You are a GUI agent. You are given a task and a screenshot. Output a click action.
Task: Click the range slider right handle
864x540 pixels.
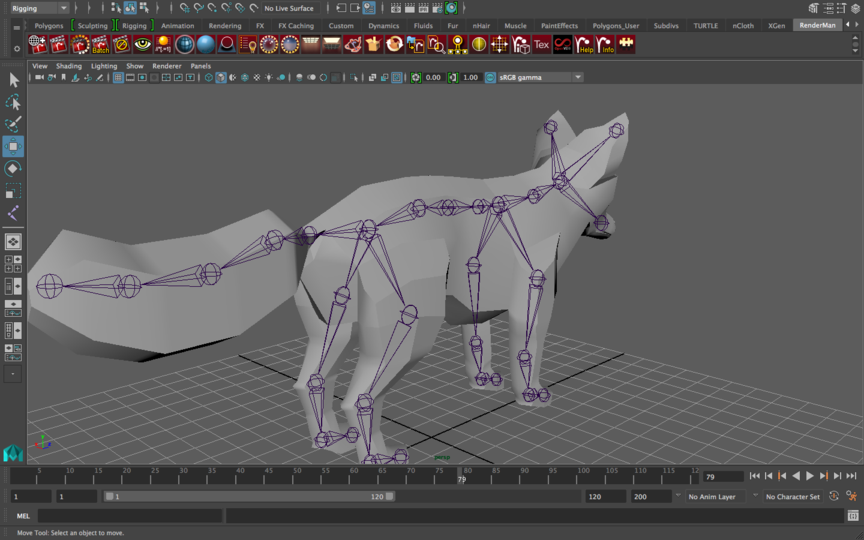click(390, 496)
